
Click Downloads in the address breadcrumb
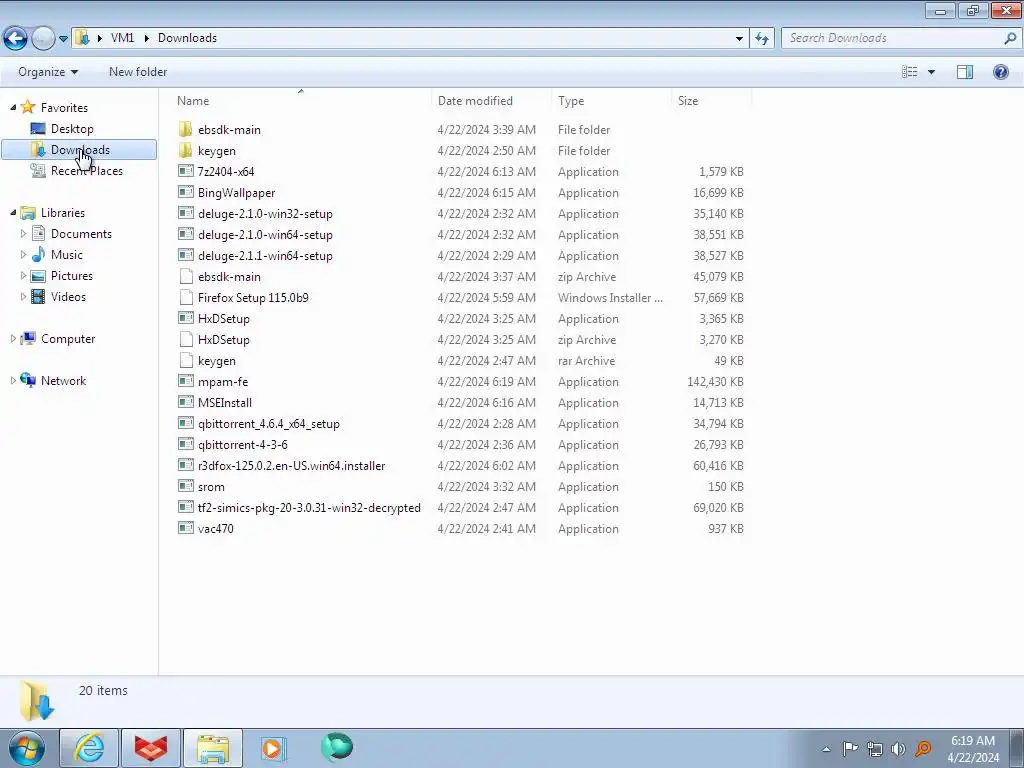click(187, 38)
